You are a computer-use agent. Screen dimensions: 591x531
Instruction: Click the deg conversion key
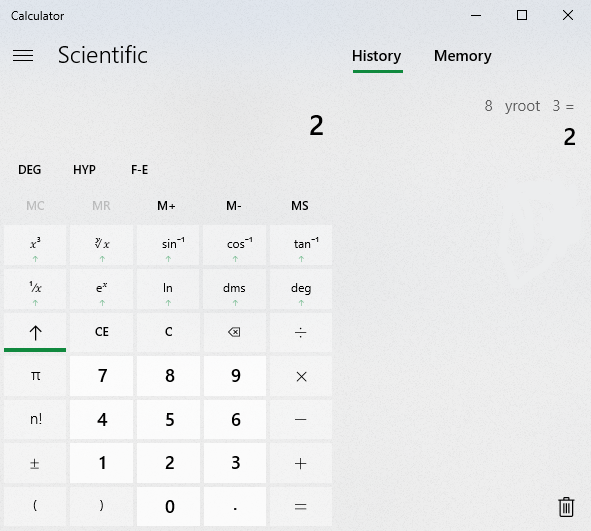301,289
